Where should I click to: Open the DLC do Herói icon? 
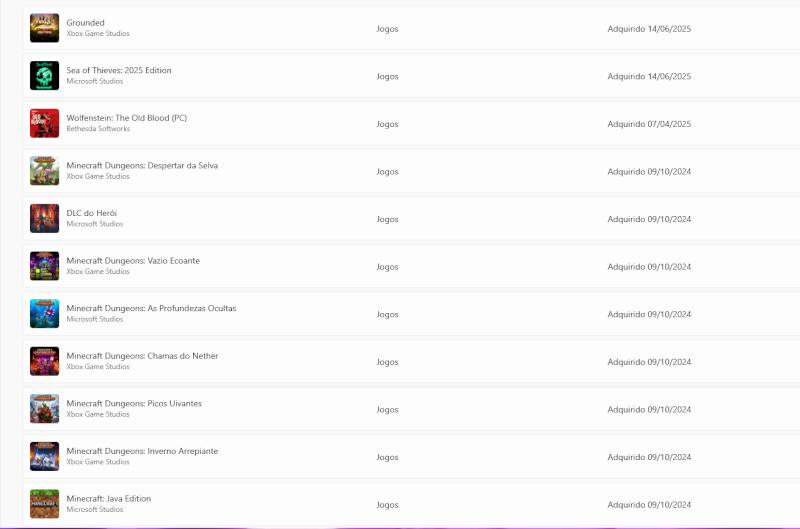[45, 218]
